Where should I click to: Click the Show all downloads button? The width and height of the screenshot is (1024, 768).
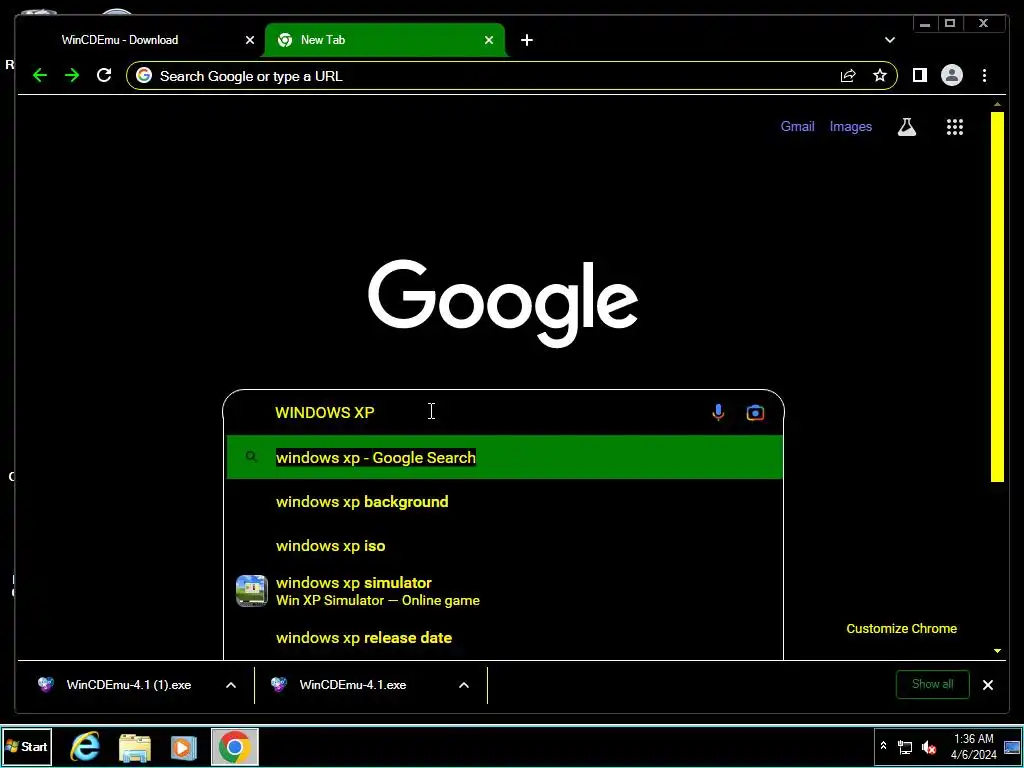(x=933, y=684)
